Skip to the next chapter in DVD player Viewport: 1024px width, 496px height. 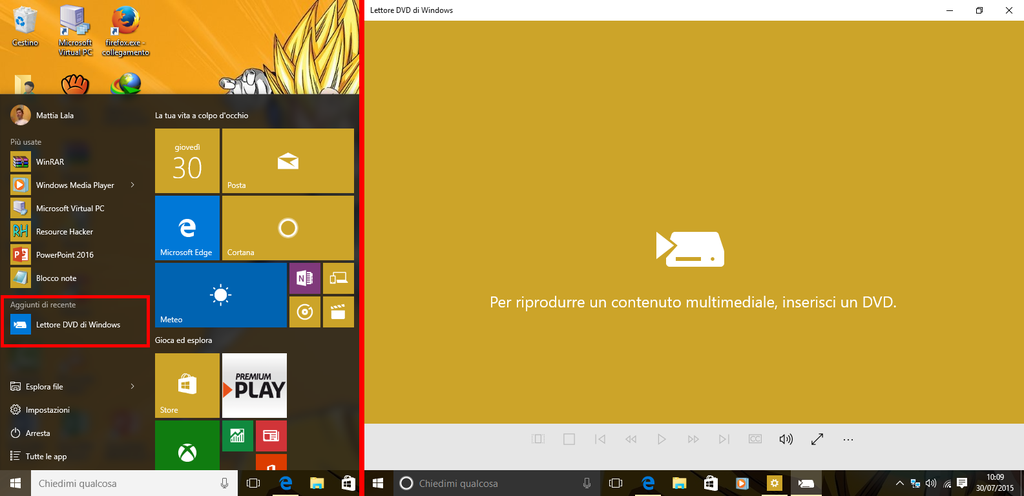click(724, 440)
